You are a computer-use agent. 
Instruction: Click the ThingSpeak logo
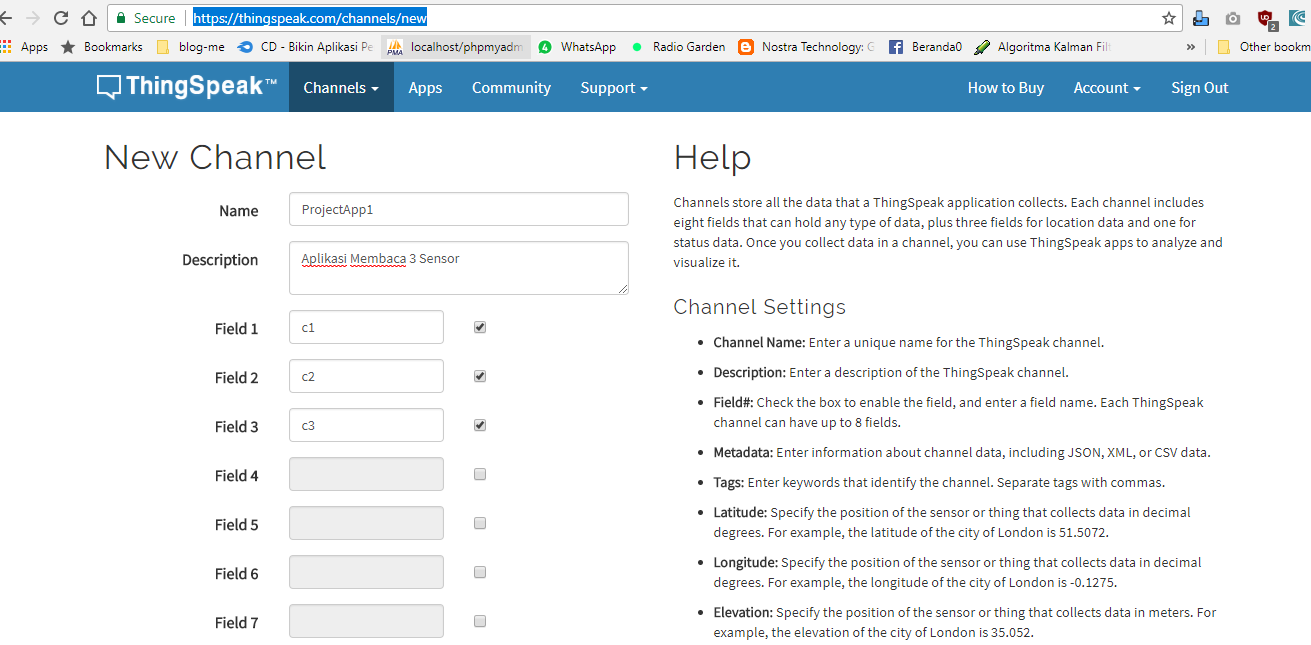click(x=187, y=87)
